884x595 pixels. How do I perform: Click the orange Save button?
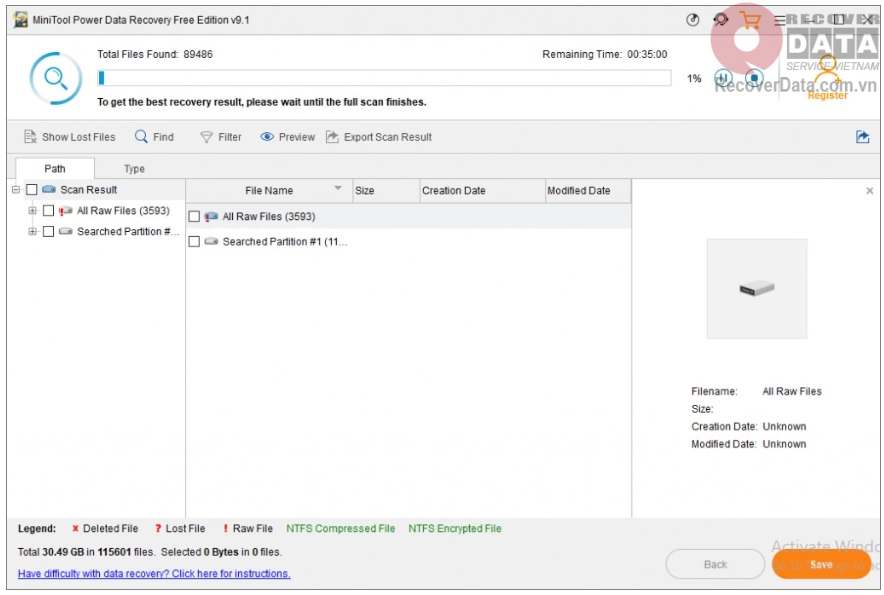[x=821, y=565]
